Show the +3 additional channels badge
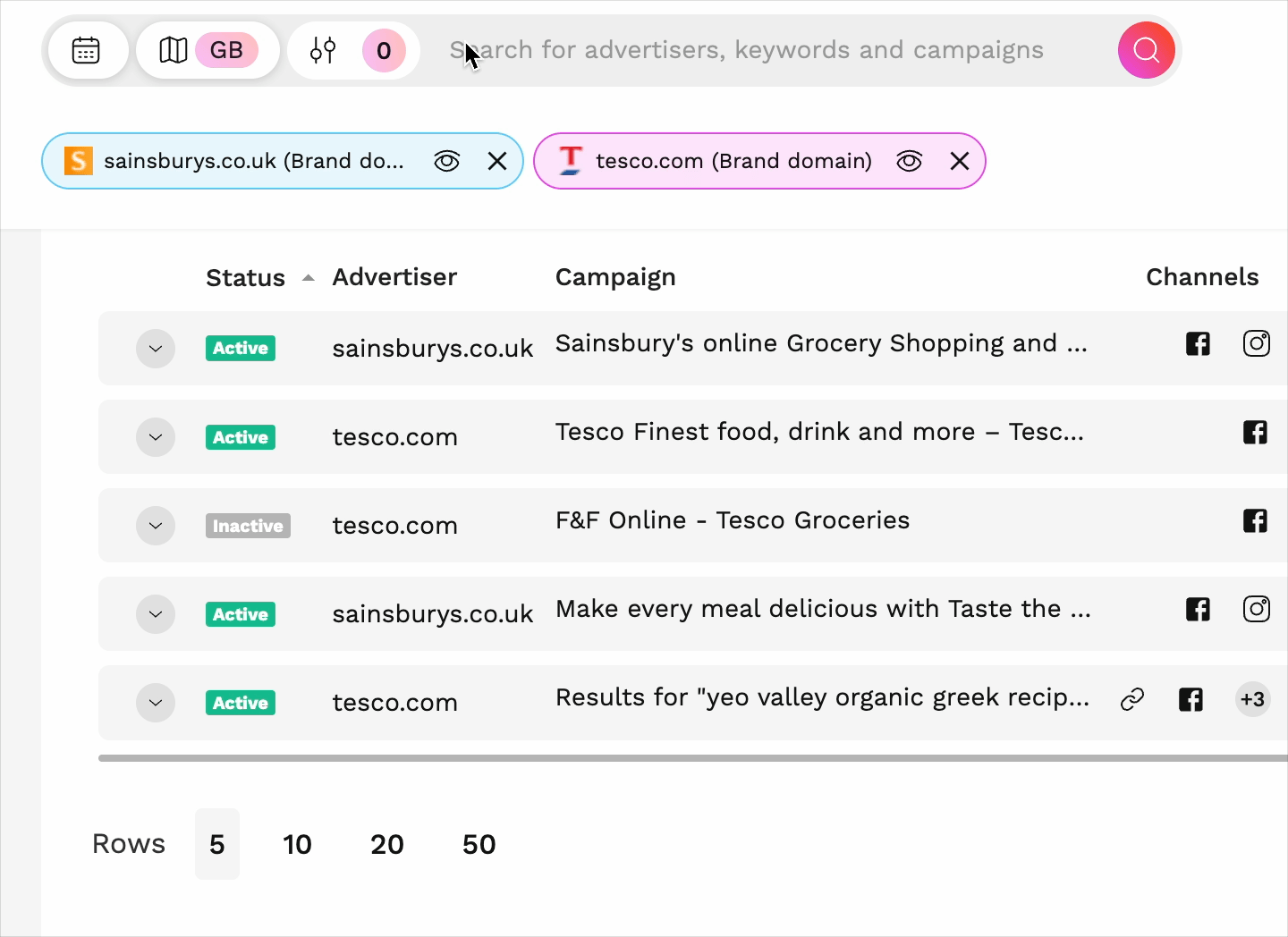1288x937 pixels. tap(1252, 699)
